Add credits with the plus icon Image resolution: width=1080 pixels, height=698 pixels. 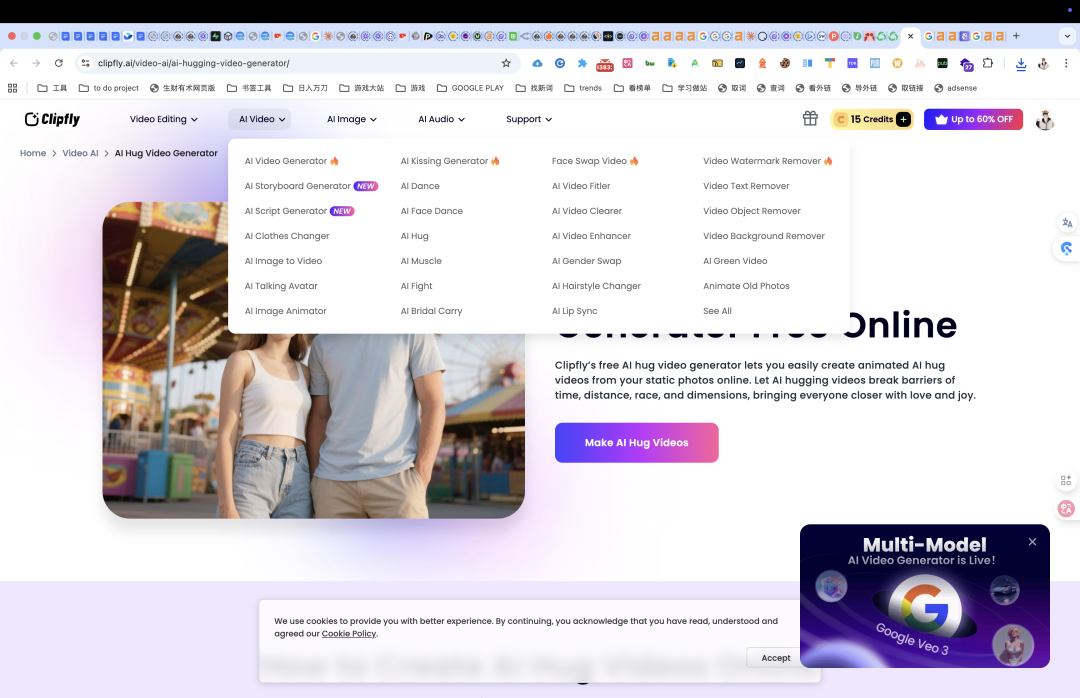pos(903,119)
